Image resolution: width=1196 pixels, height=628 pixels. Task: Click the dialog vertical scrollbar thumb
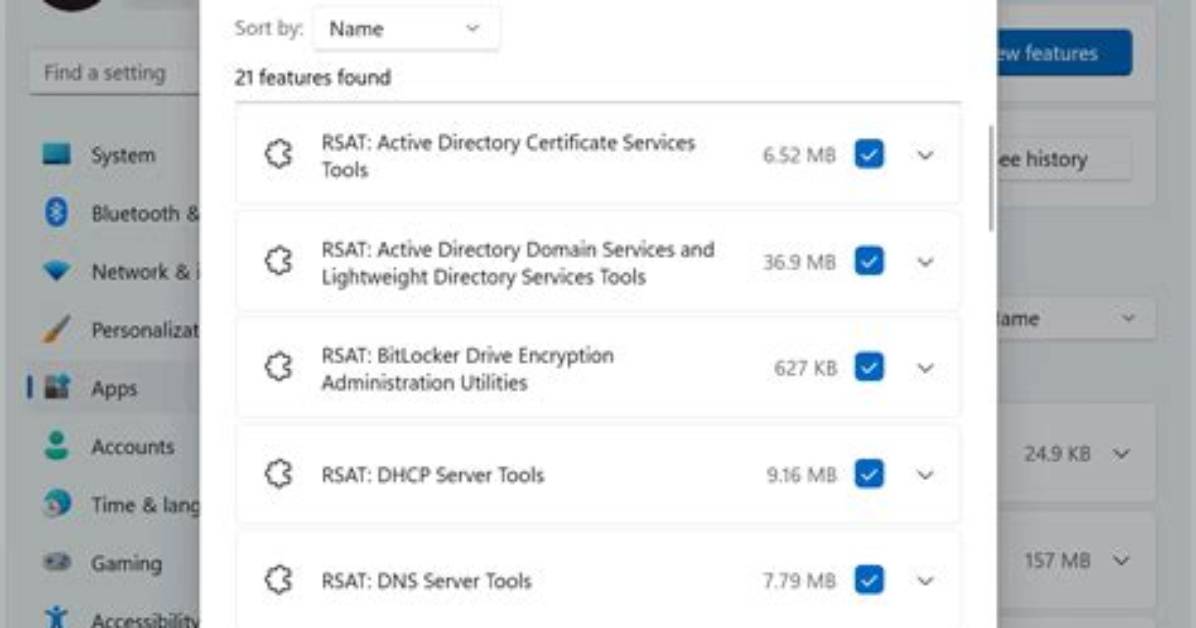click(991, 178)
